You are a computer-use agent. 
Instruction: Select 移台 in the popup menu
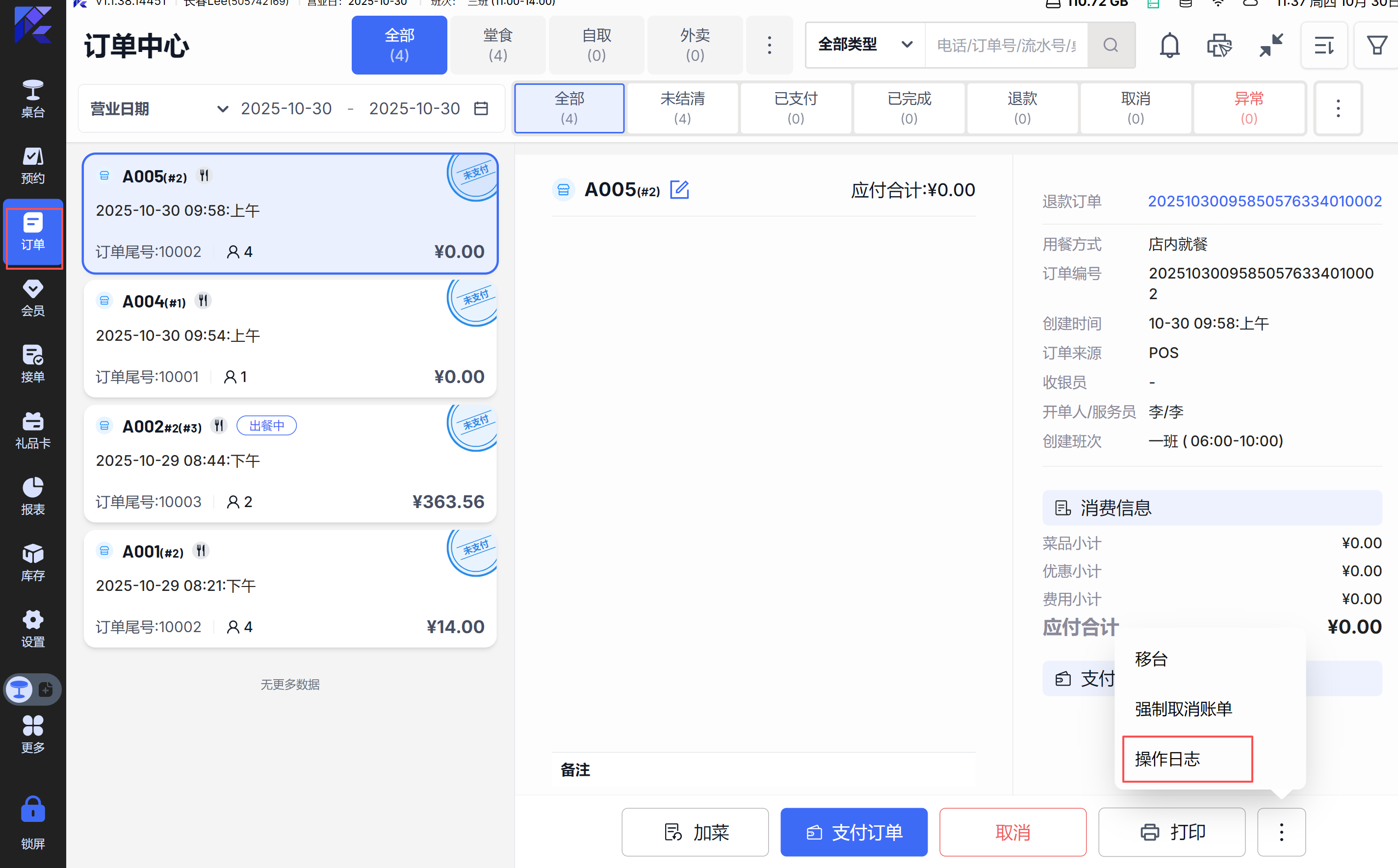[1151, 659]
